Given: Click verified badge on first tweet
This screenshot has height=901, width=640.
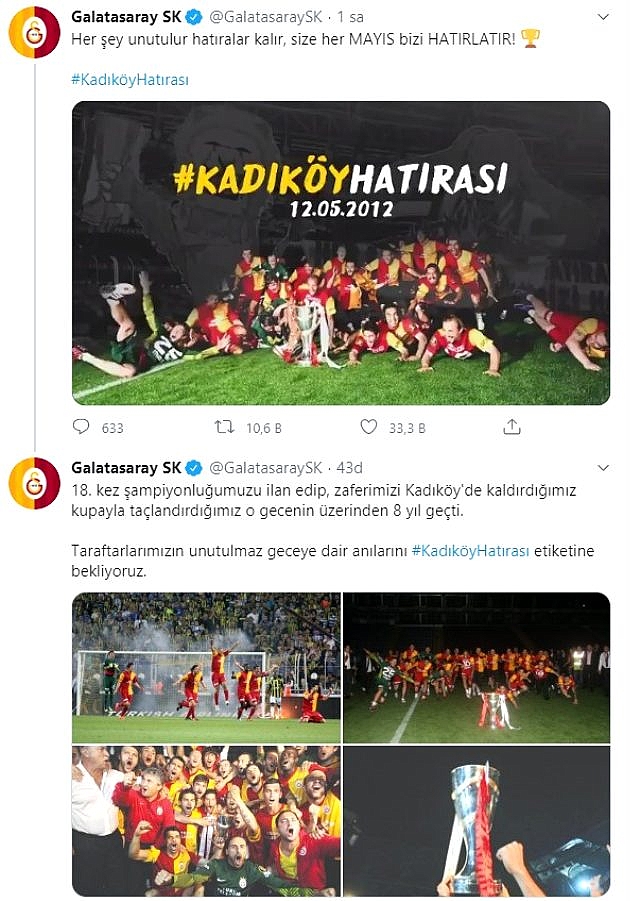Looking at the screenshot, I should point(194,17).
